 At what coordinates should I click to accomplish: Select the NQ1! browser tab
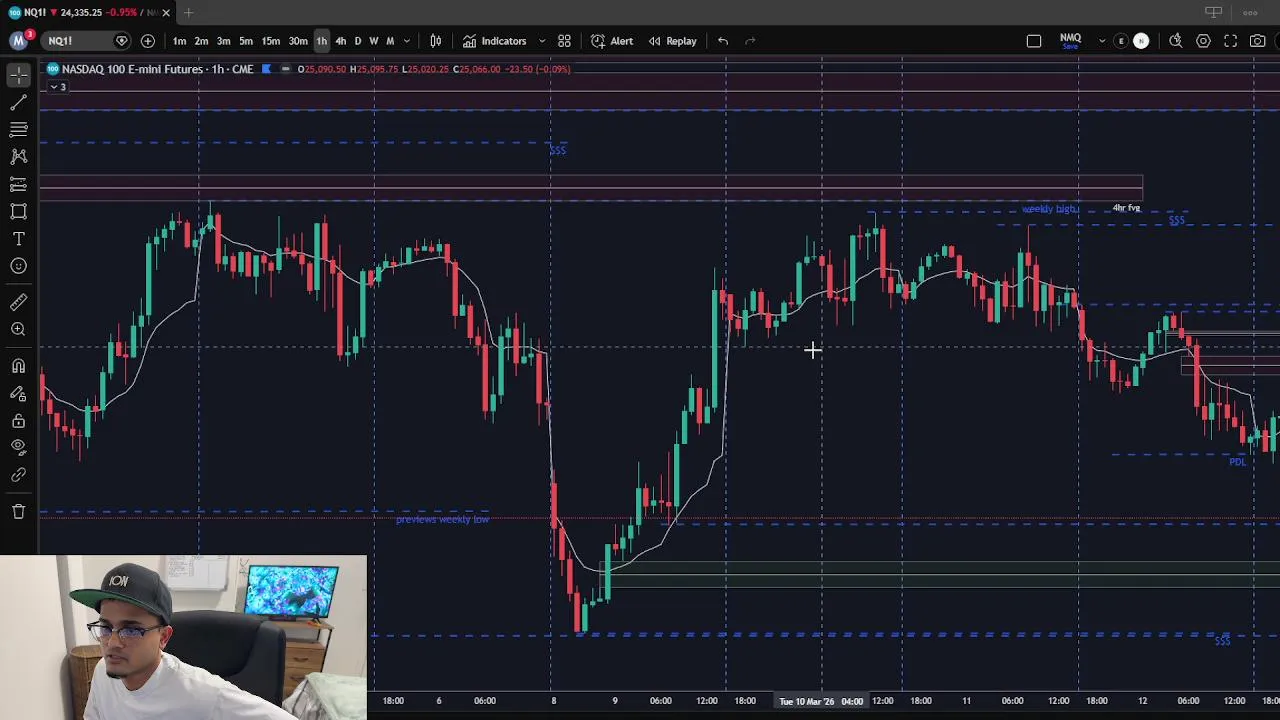88,12
